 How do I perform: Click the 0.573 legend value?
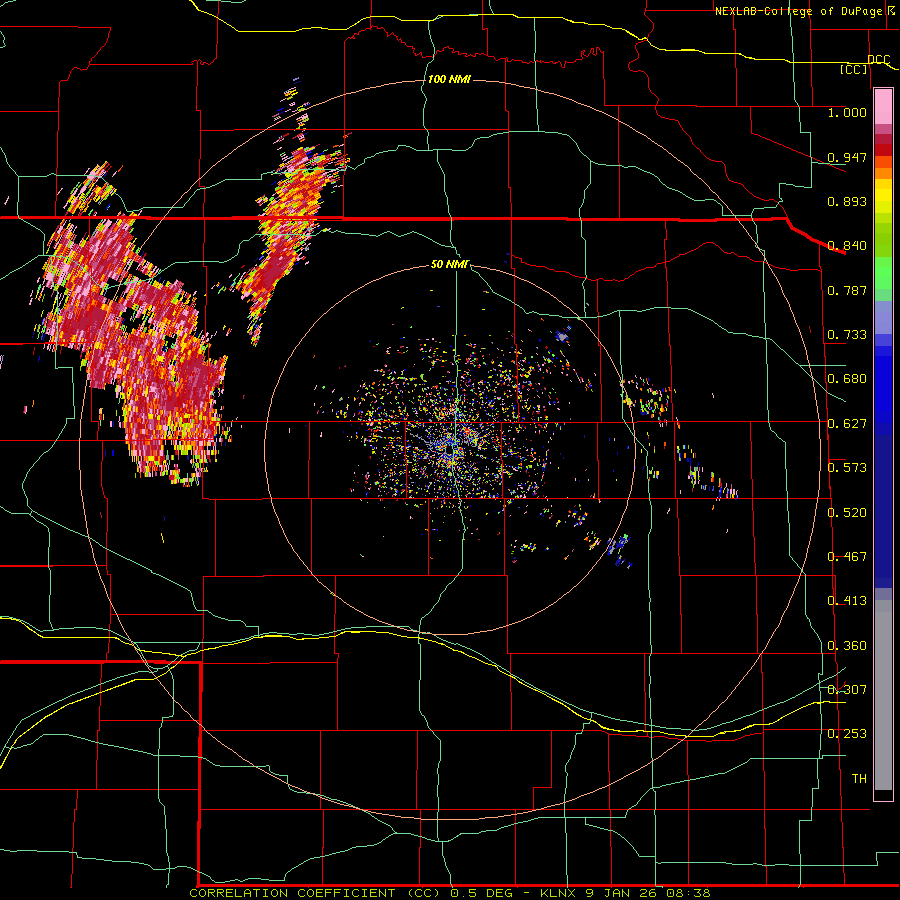coord(847,468)
